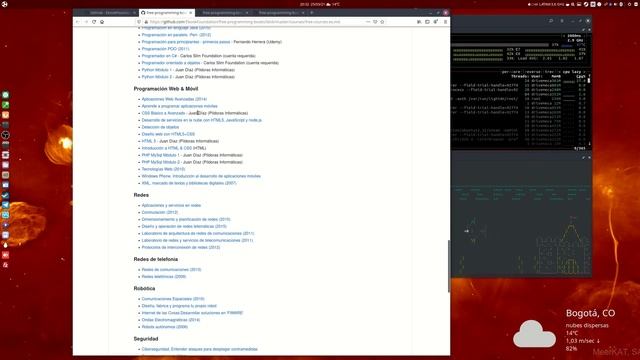Open Ciberseguridad Entender ataques link
Viewport: 640px width, 360px height.
point(200,349)
